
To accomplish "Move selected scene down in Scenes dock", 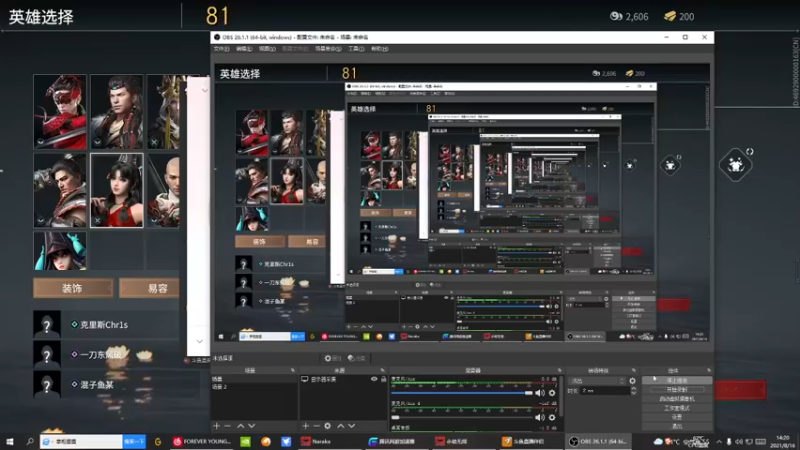I will 252,426.
